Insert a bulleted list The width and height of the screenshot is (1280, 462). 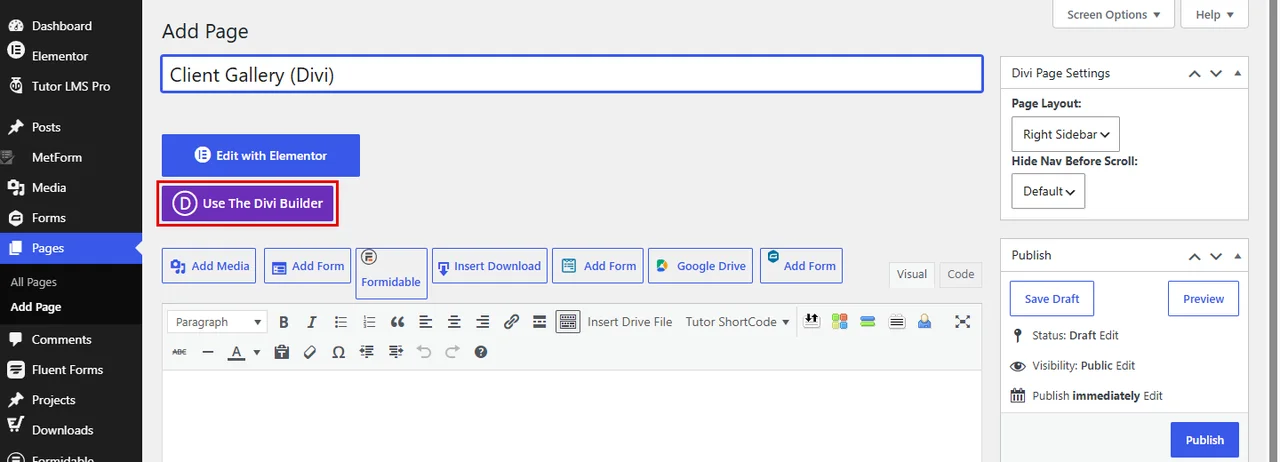(x=341, y=322)
